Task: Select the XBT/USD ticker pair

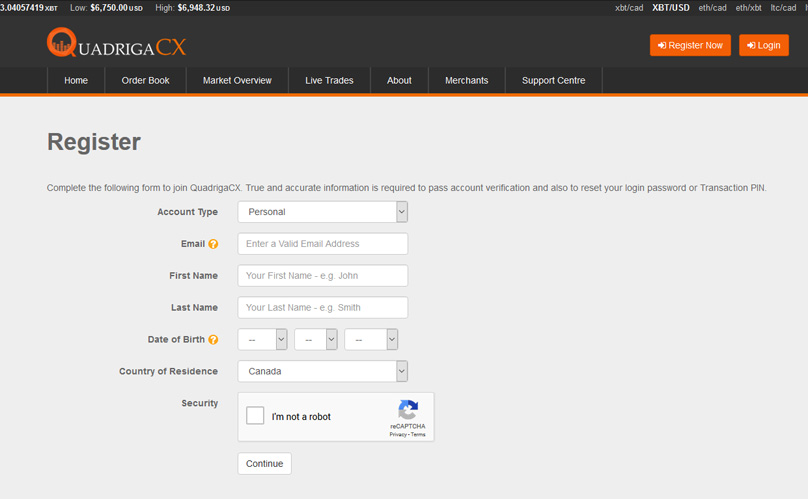Action: [x=671, y=8]
